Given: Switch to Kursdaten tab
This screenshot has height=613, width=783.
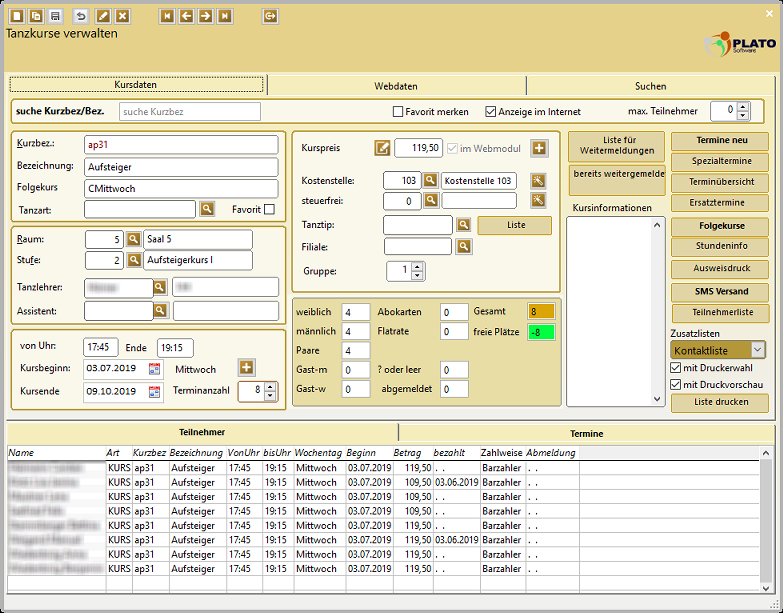Looking at the screenshot, I should pos(136,85).
